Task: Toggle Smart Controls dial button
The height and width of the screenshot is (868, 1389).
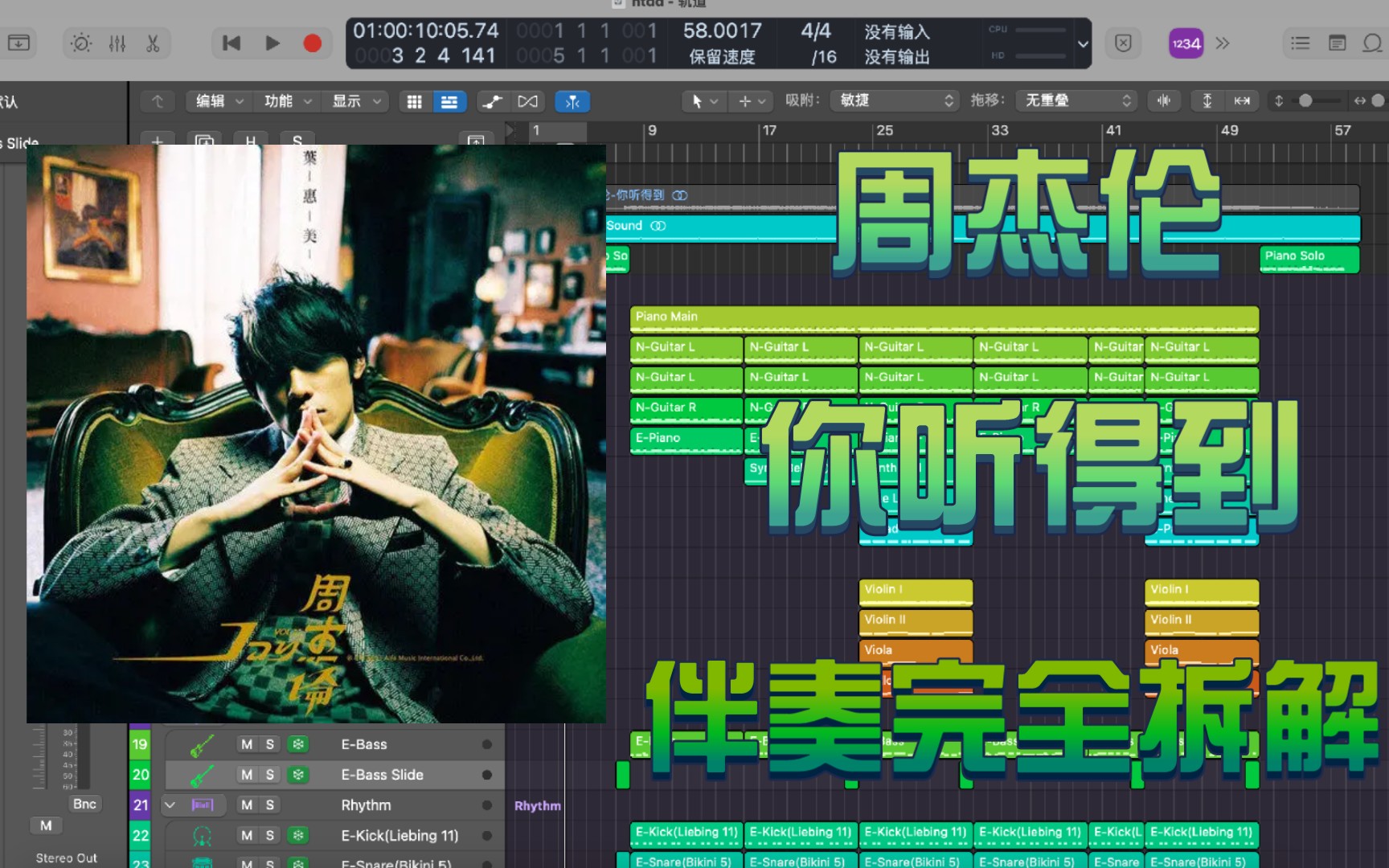Action: click(81, 43)
